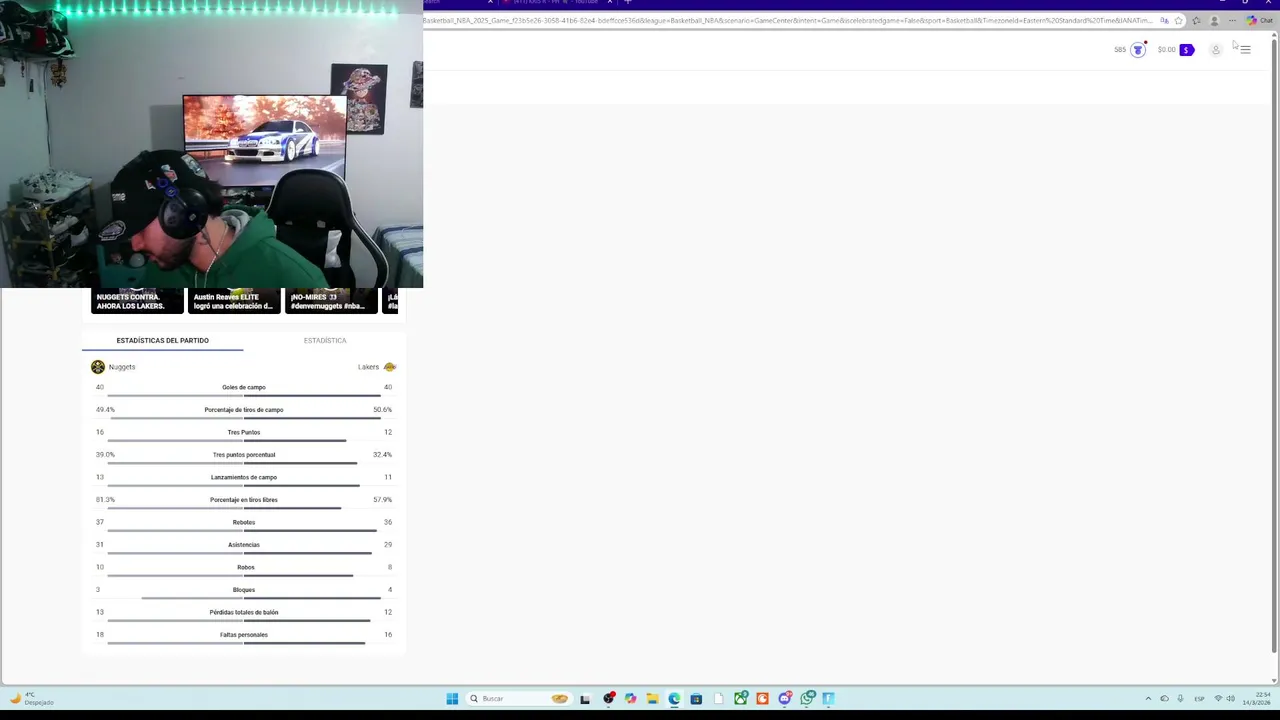Viewport: 1280px width, 720px height.
Task: Click the Nuggets team logo
Action: (x=98, y=367)
